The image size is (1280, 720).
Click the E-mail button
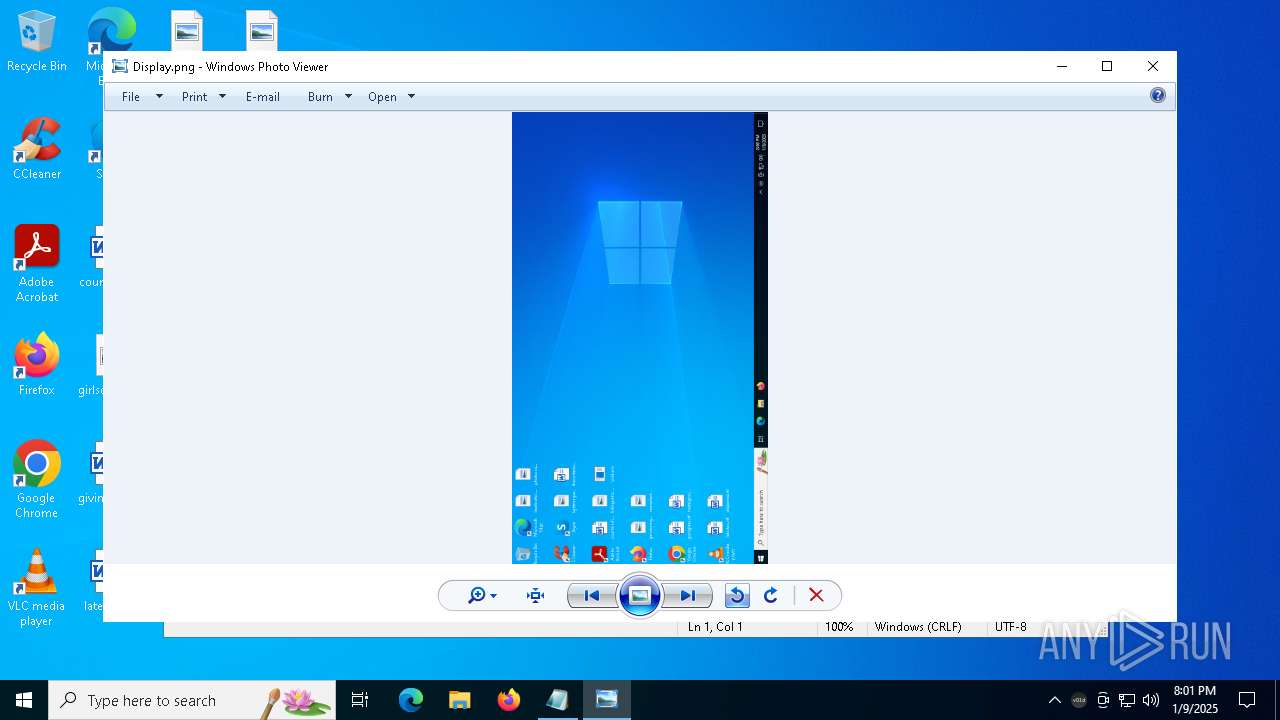(263, 97)
